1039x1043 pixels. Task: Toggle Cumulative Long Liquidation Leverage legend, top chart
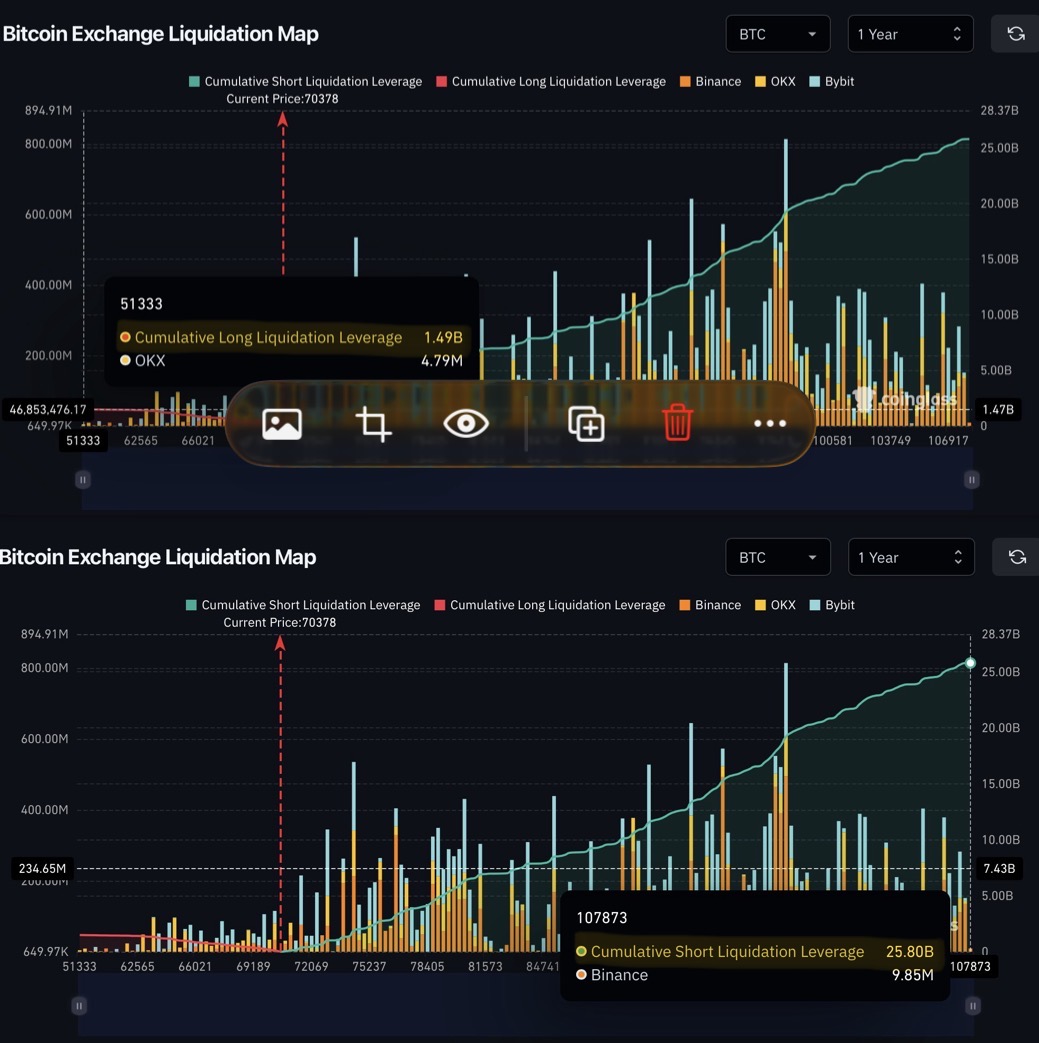tap(551, 81)
